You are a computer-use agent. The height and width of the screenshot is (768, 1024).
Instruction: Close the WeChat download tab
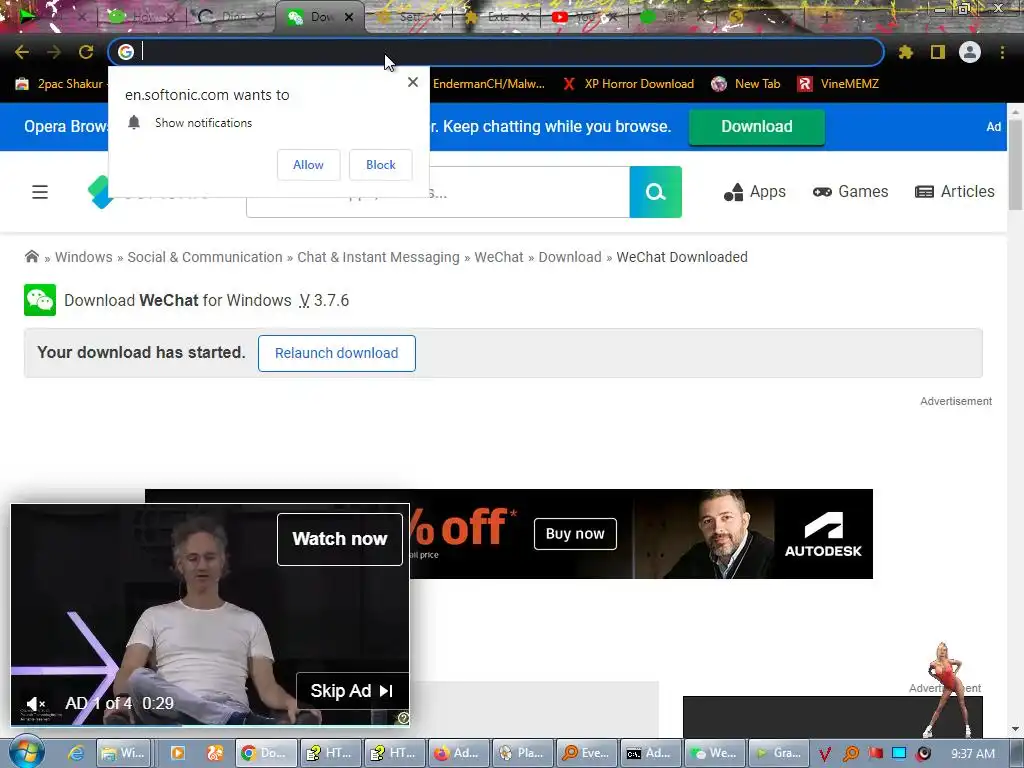349,18
